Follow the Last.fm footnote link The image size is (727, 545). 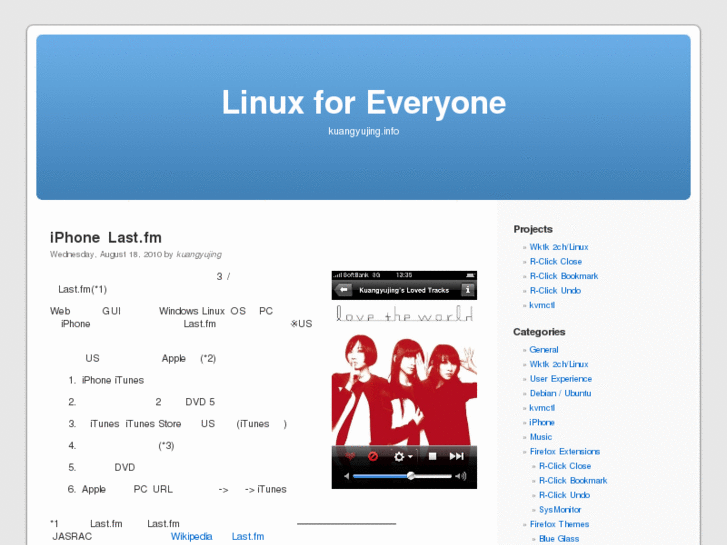pos(248,537)
